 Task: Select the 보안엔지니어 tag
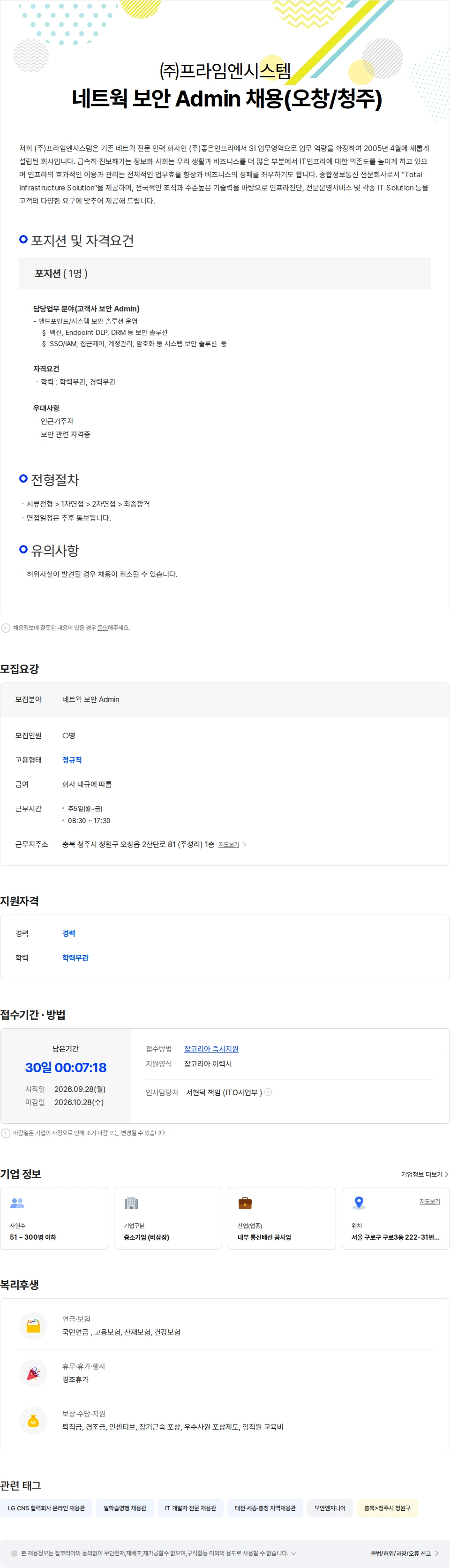coord(330,1508)
